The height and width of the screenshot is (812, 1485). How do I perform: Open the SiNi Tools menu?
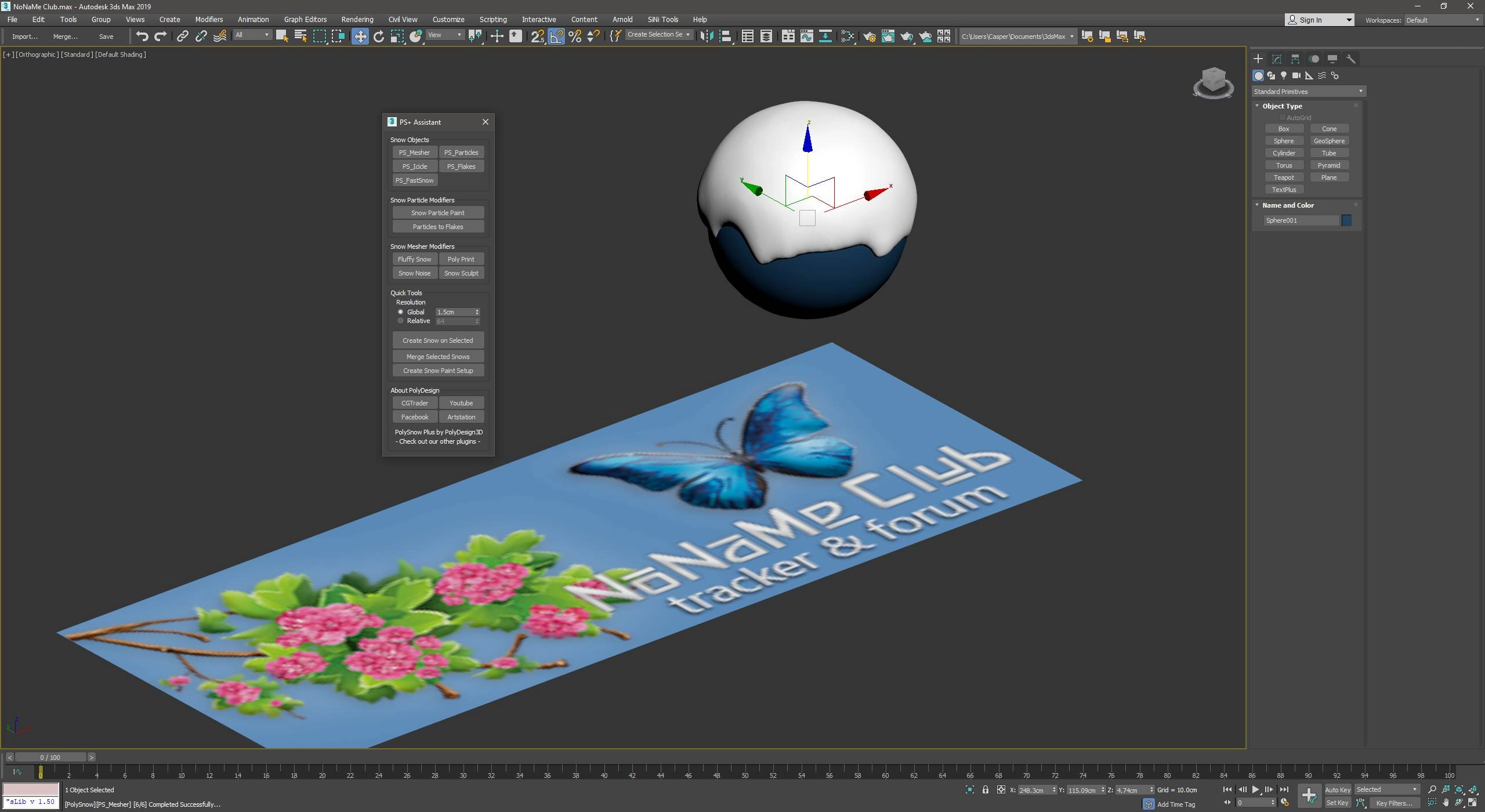662,19
